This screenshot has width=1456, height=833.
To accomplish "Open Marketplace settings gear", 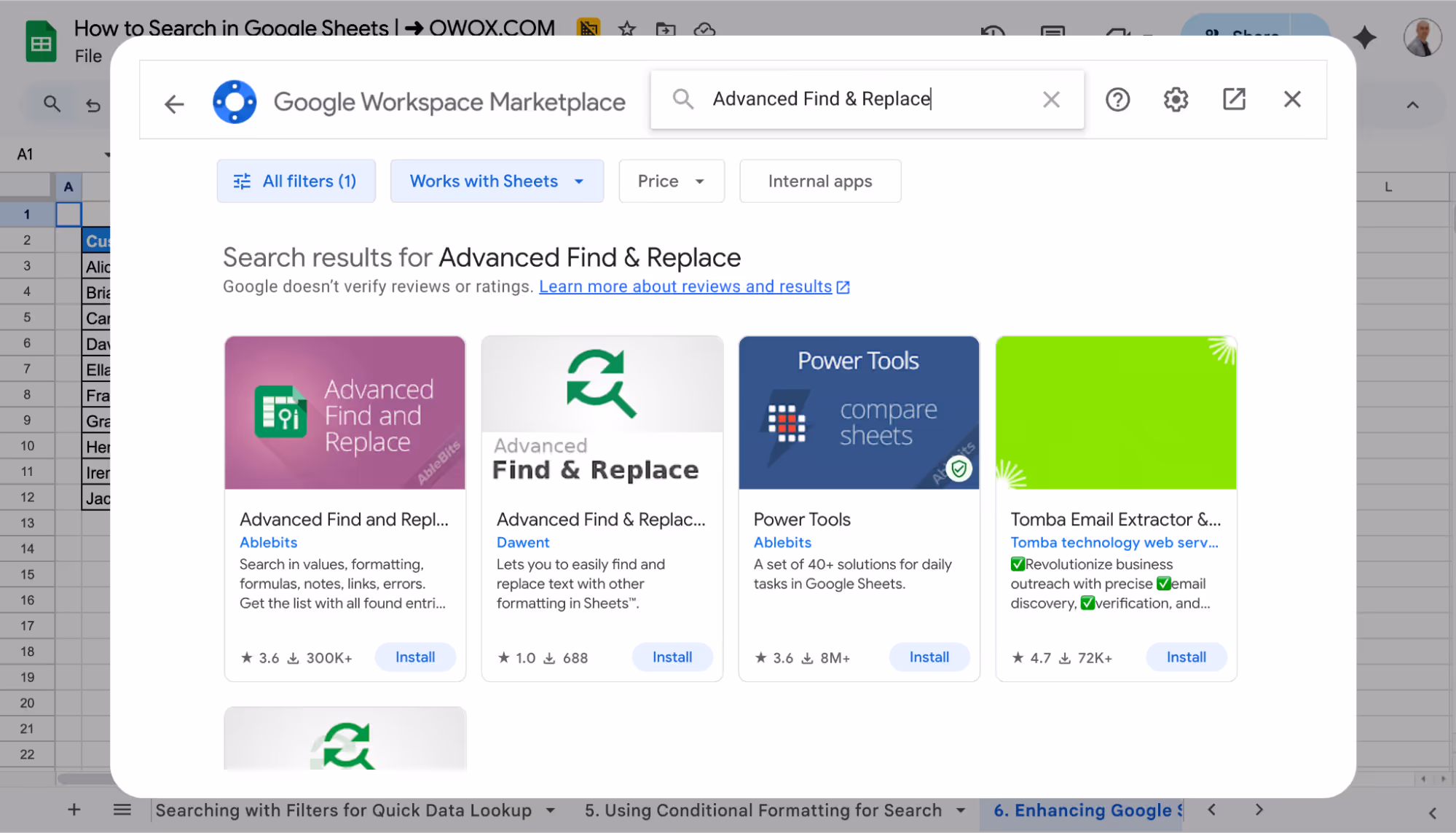I will coord(1175,98).
